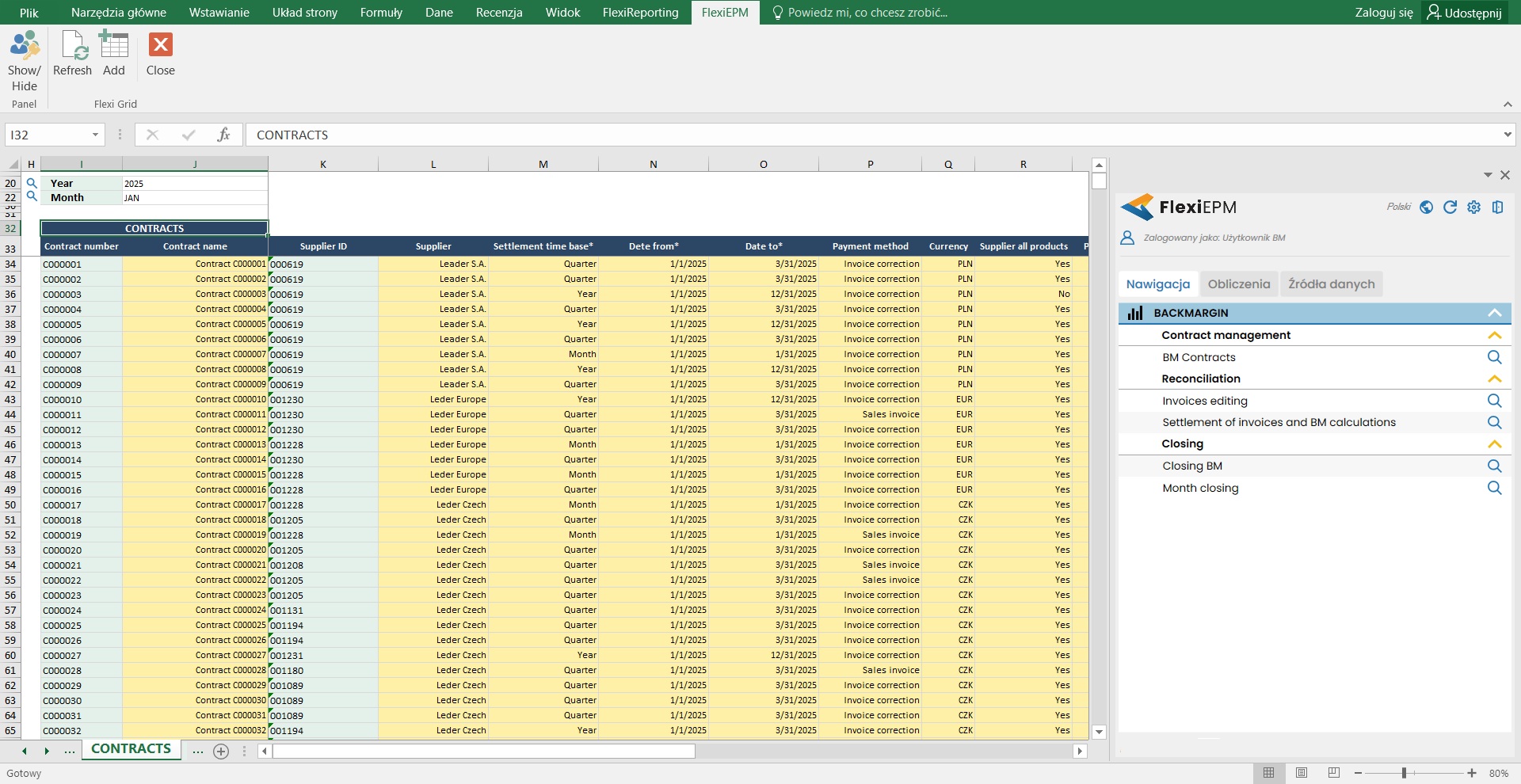Click the magnifier icon next to Year
Viewport: 1521px width, 784px height.
tap(32, 183)
